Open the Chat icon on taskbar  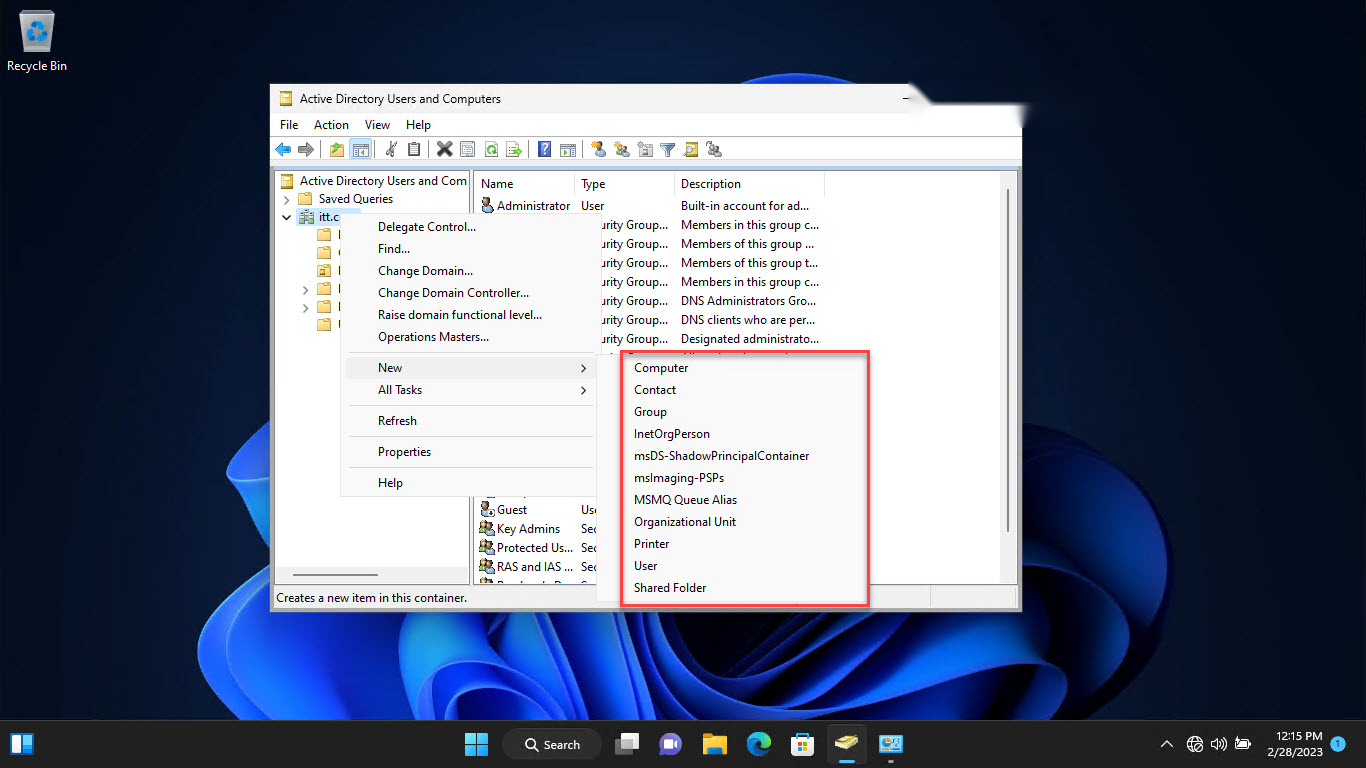[670, 744]
